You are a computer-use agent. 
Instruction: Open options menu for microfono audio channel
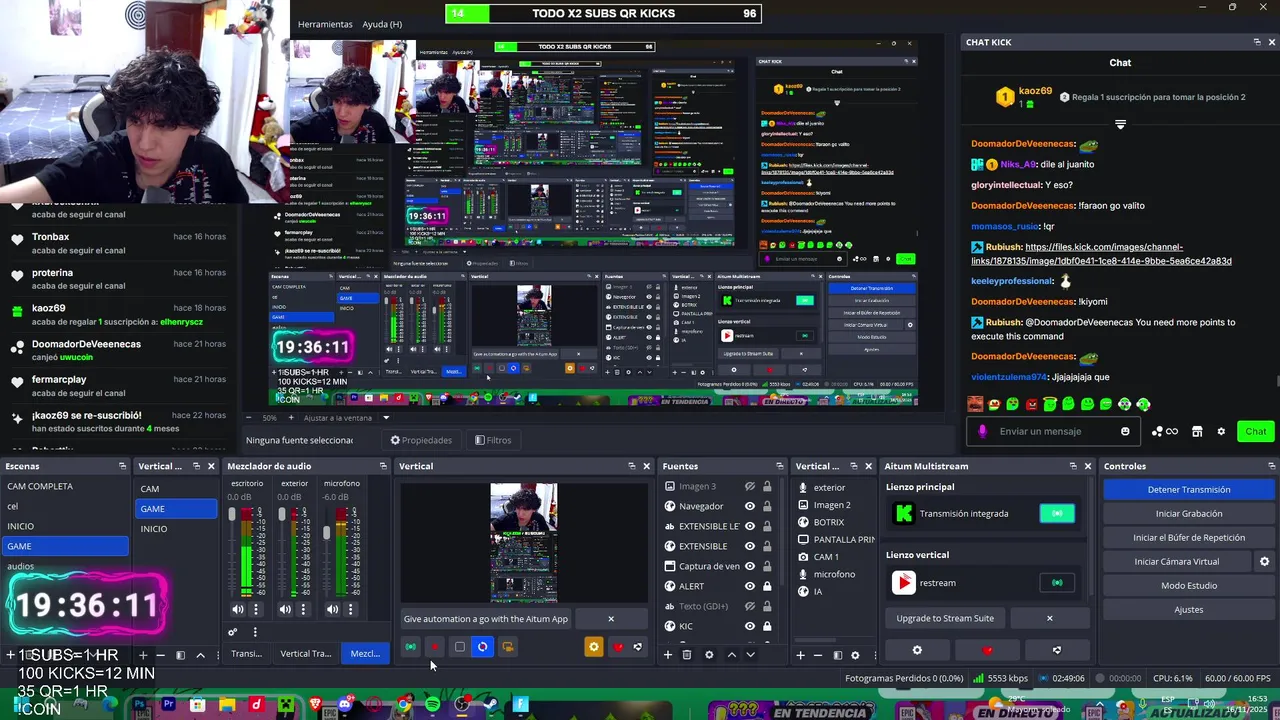click(351, 609)
